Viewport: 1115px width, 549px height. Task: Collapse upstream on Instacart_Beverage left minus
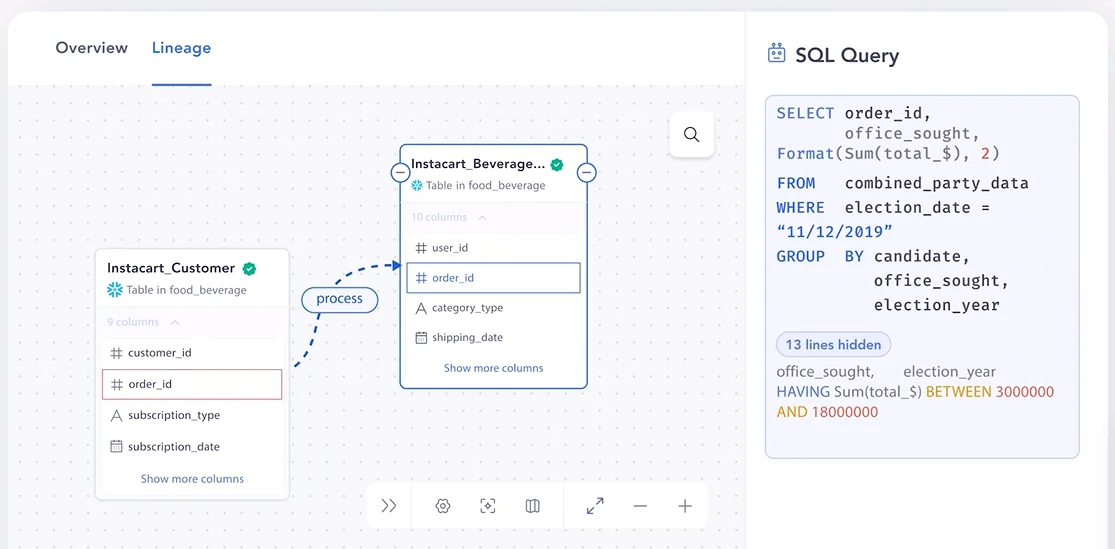(400, 172)
